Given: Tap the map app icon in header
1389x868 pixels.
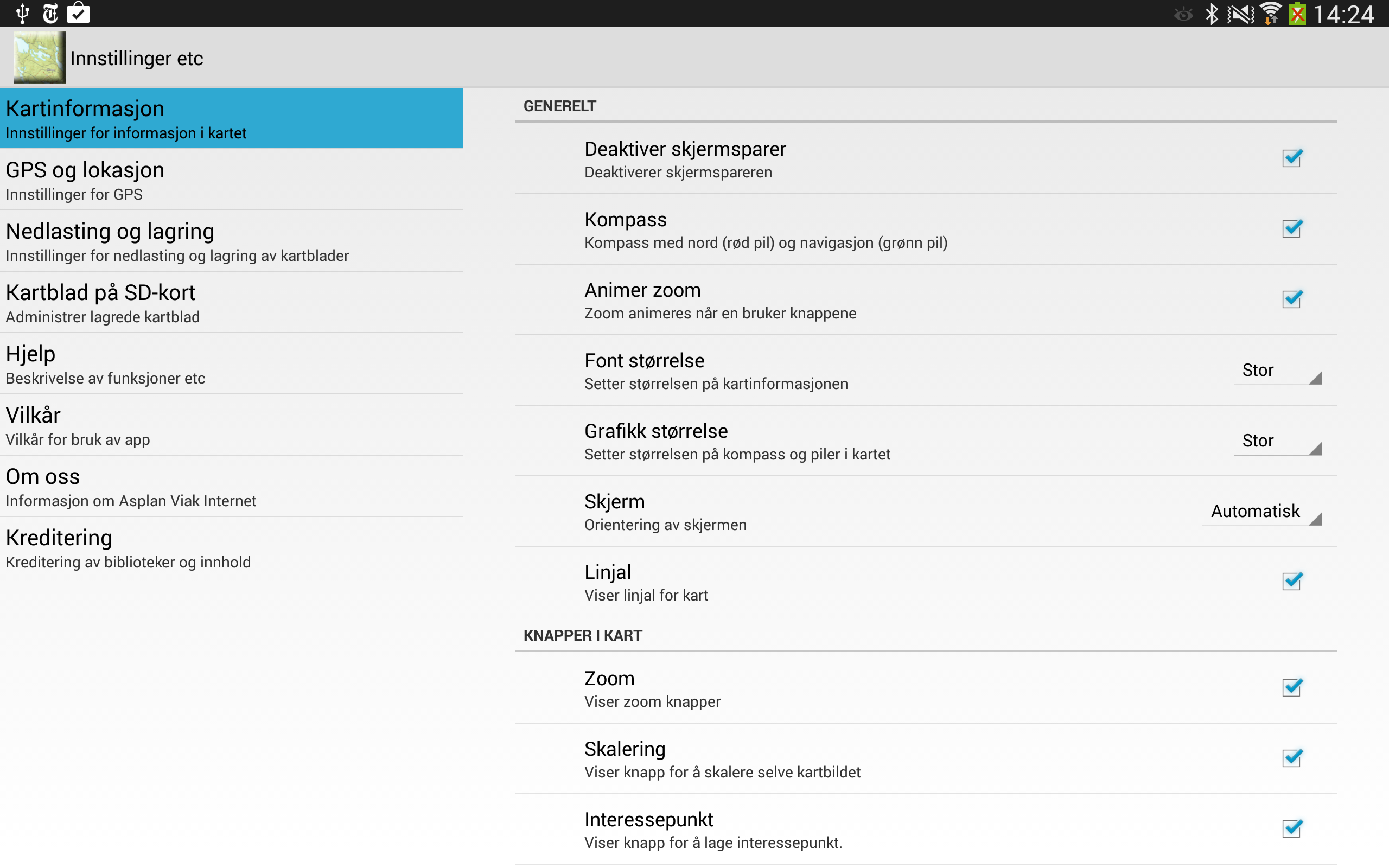Looking at the screenshot, I should click(39, 58).
